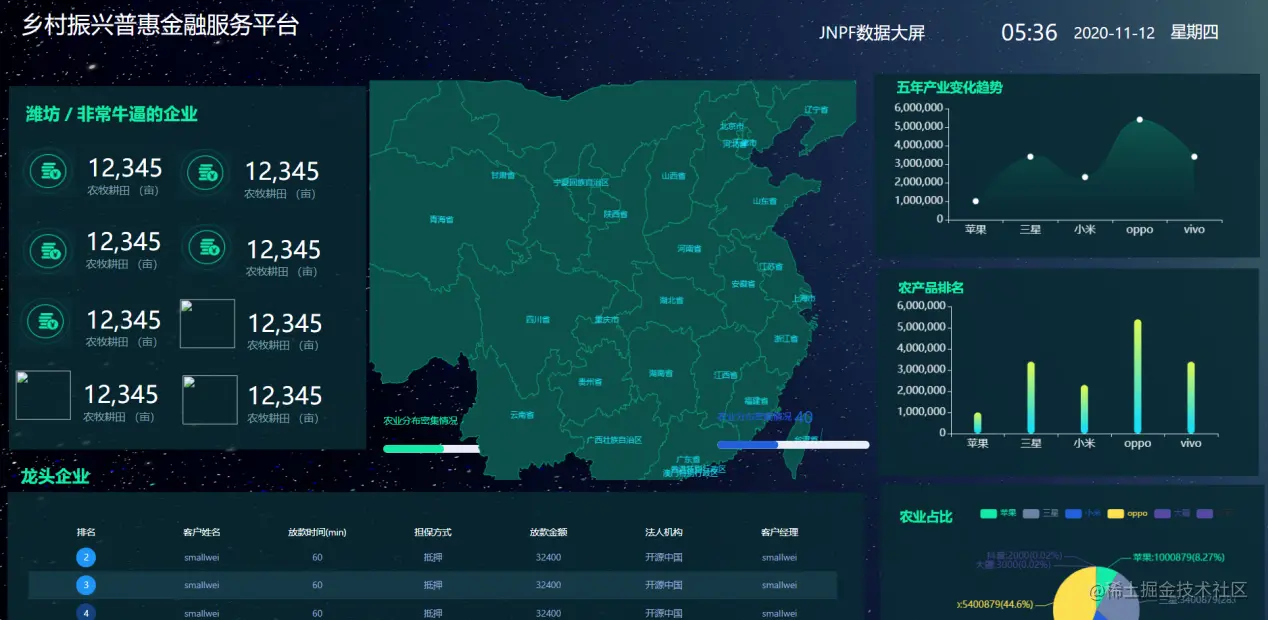
Task: Click the JNPF数据大屏 header label
Action: click(x=870, y=32)
